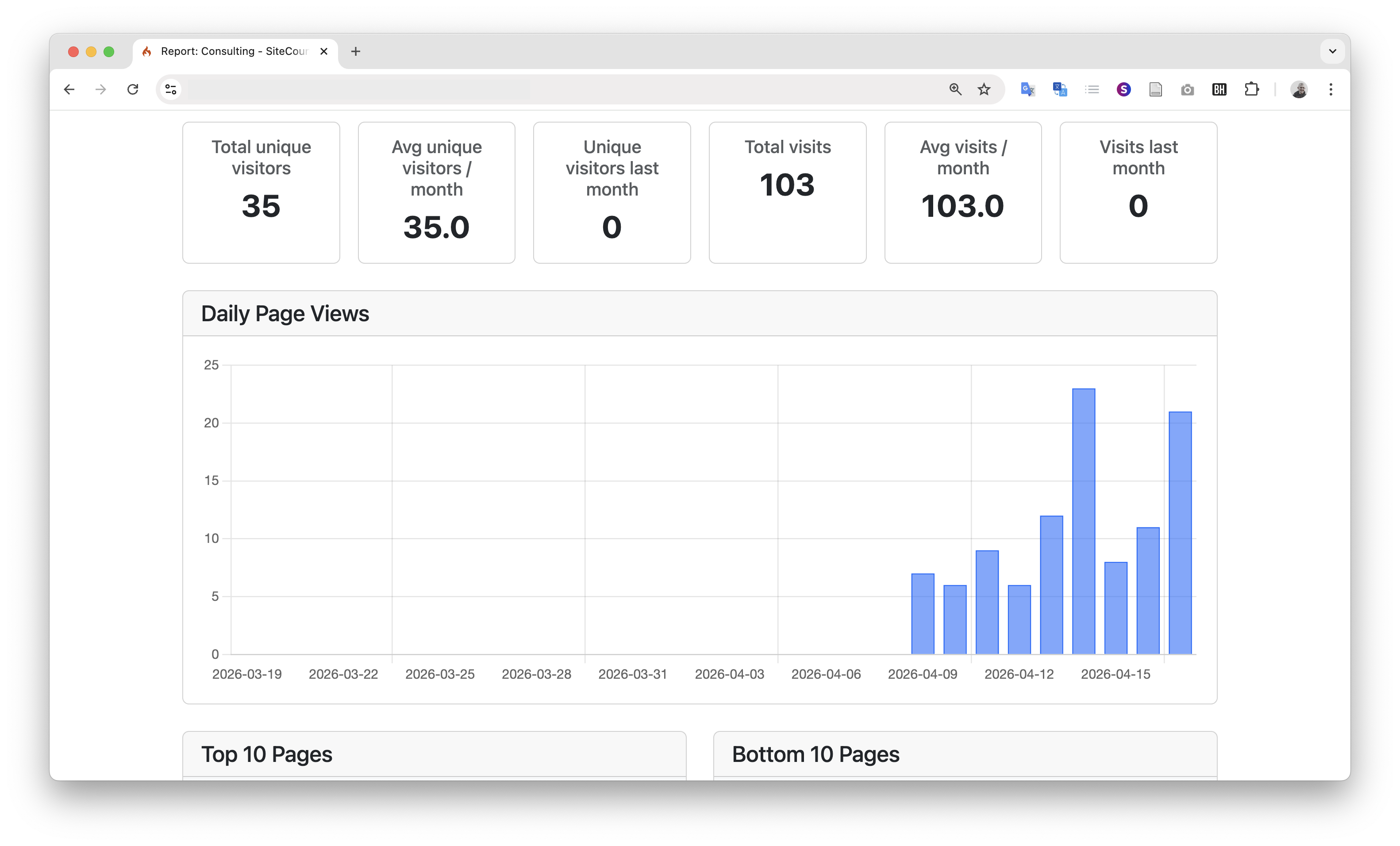Click the tallest bar in Daily Page Views chart
Image resolution: width=1400 pixels, height=846 pixels.
[1084, 521]
